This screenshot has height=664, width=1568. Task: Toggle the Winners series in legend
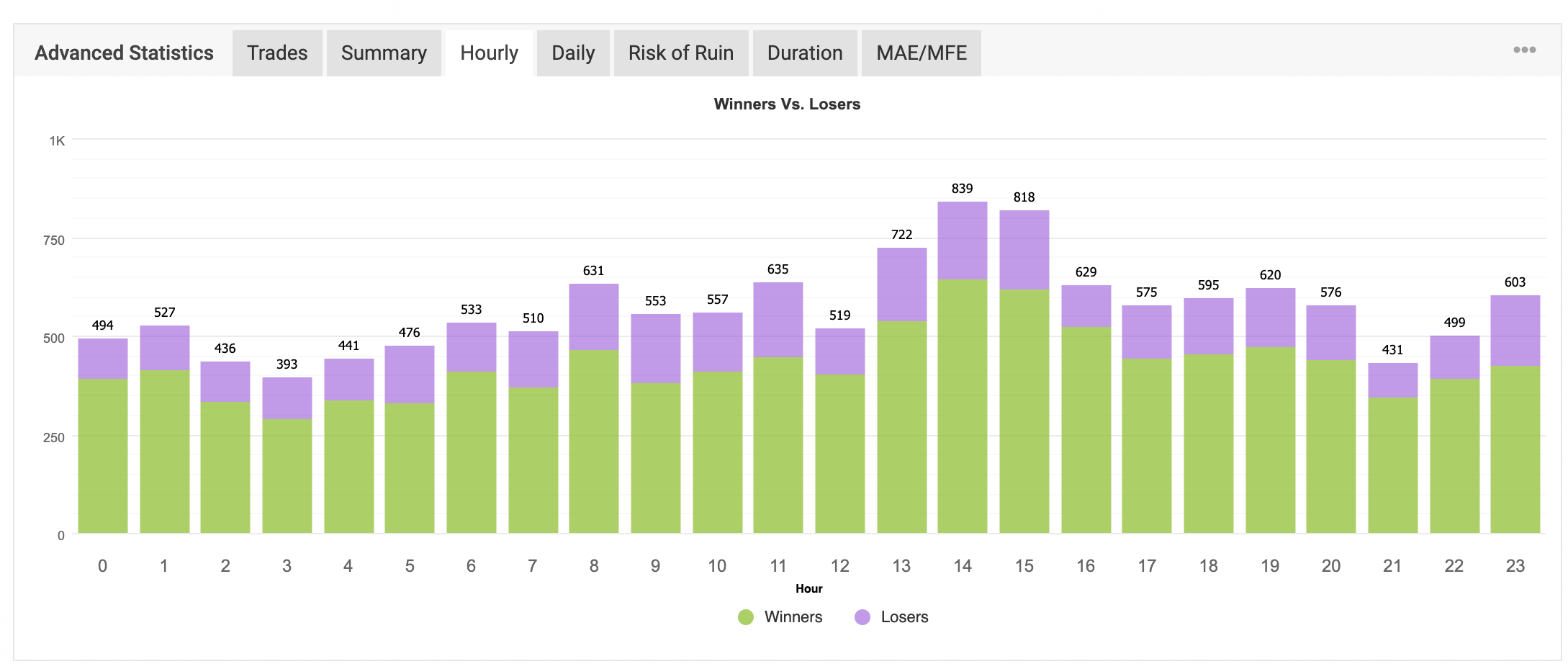[793, 617]
